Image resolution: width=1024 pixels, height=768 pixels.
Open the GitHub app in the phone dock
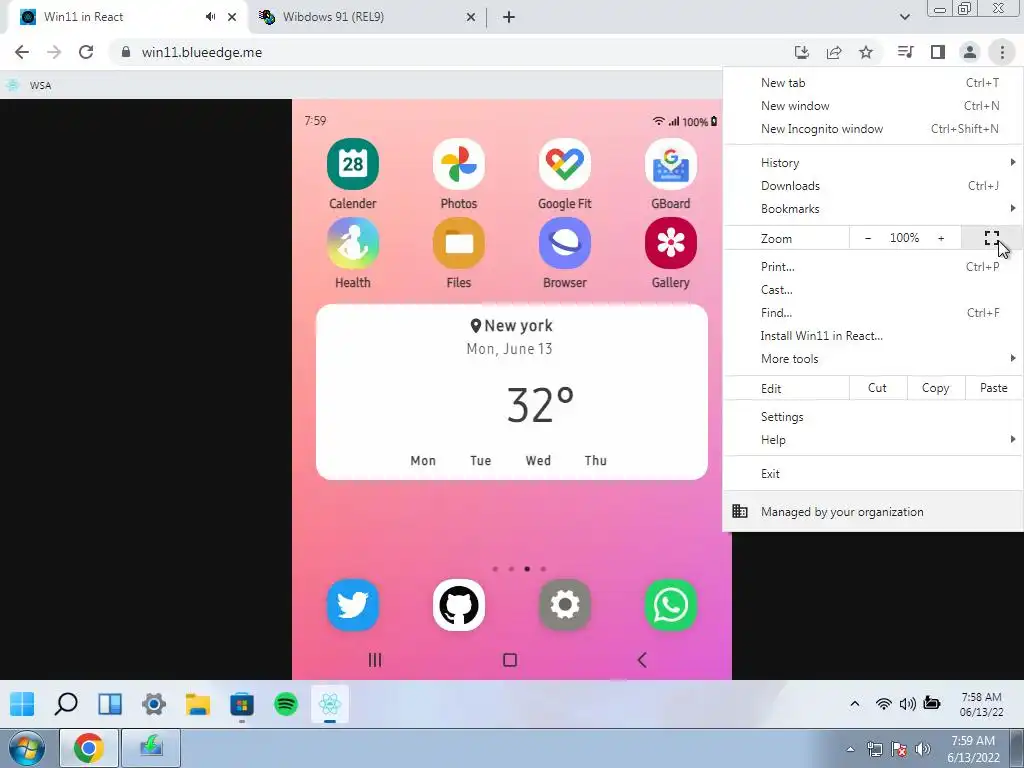click(x=458, y=605)
